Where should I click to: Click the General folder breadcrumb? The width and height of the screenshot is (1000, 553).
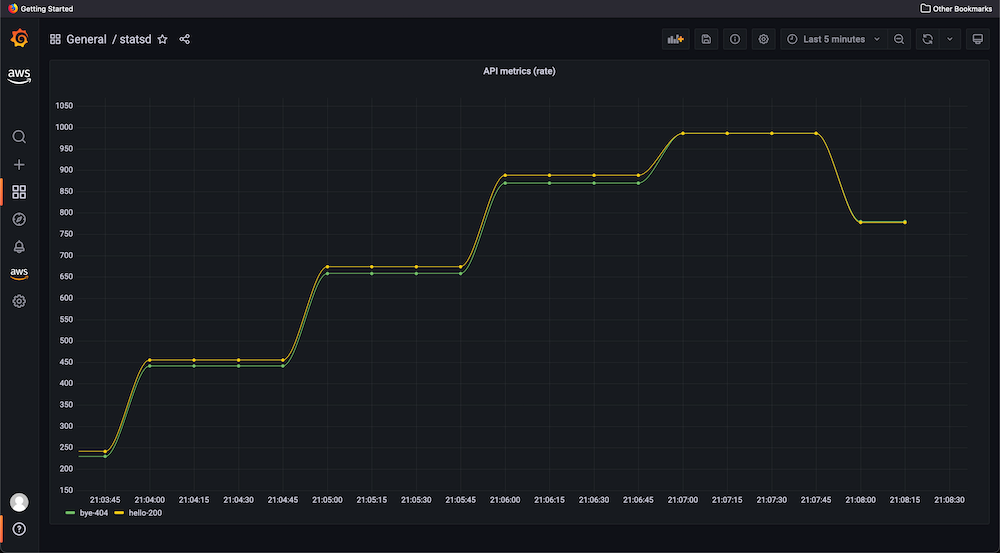pos(86,39)
